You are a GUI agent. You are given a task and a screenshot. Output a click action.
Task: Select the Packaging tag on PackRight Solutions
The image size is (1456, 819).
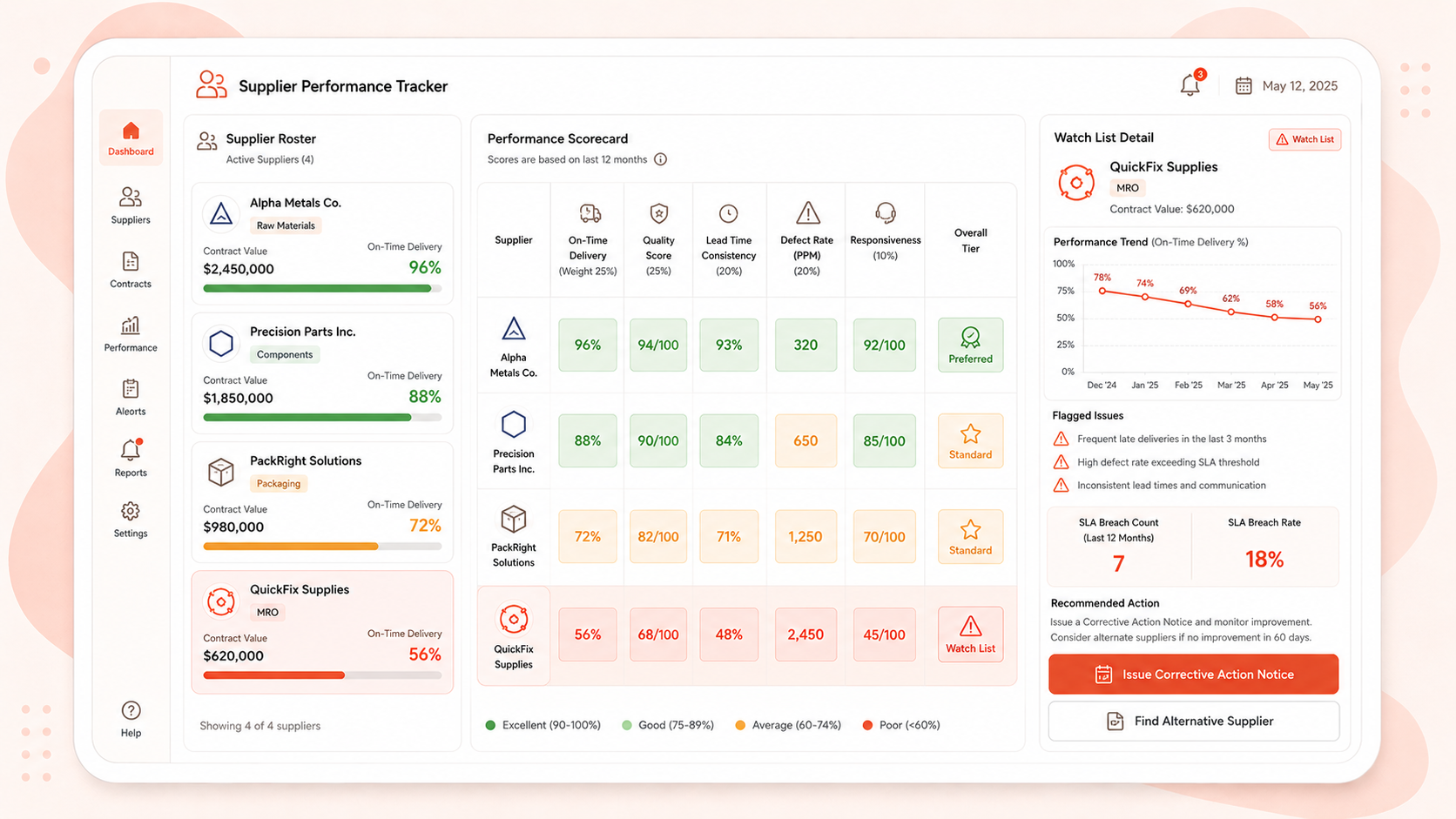coord(279,483)
